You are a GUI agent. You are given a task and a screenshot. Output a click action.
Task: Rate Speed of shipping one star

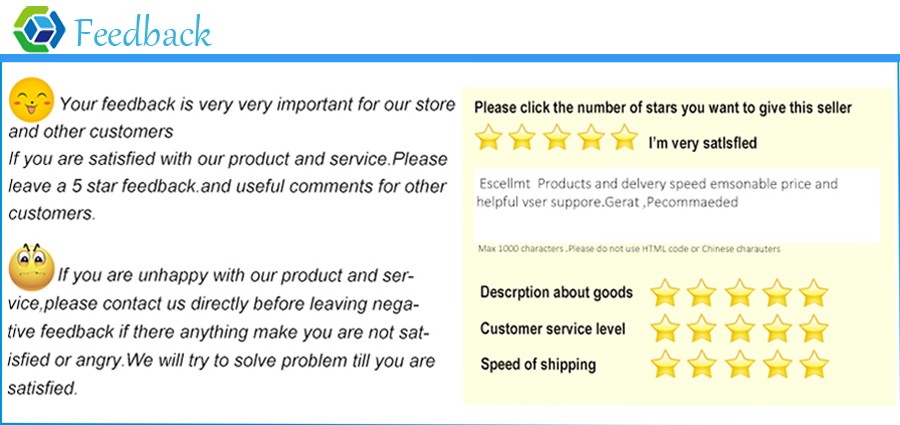click(665, 364)
